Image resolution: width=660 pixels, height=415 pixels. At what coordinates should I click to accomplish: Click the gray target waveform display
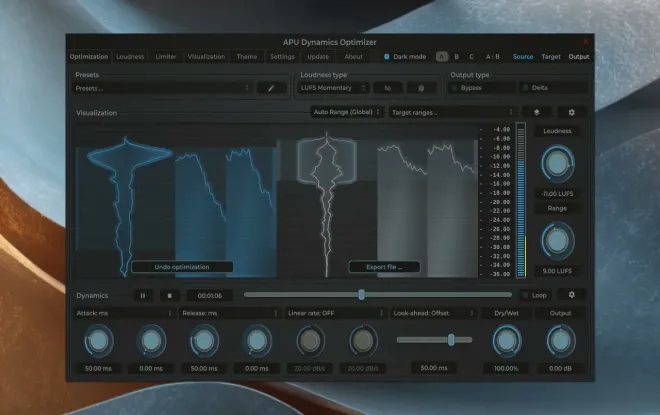click(x=378, y=201)
